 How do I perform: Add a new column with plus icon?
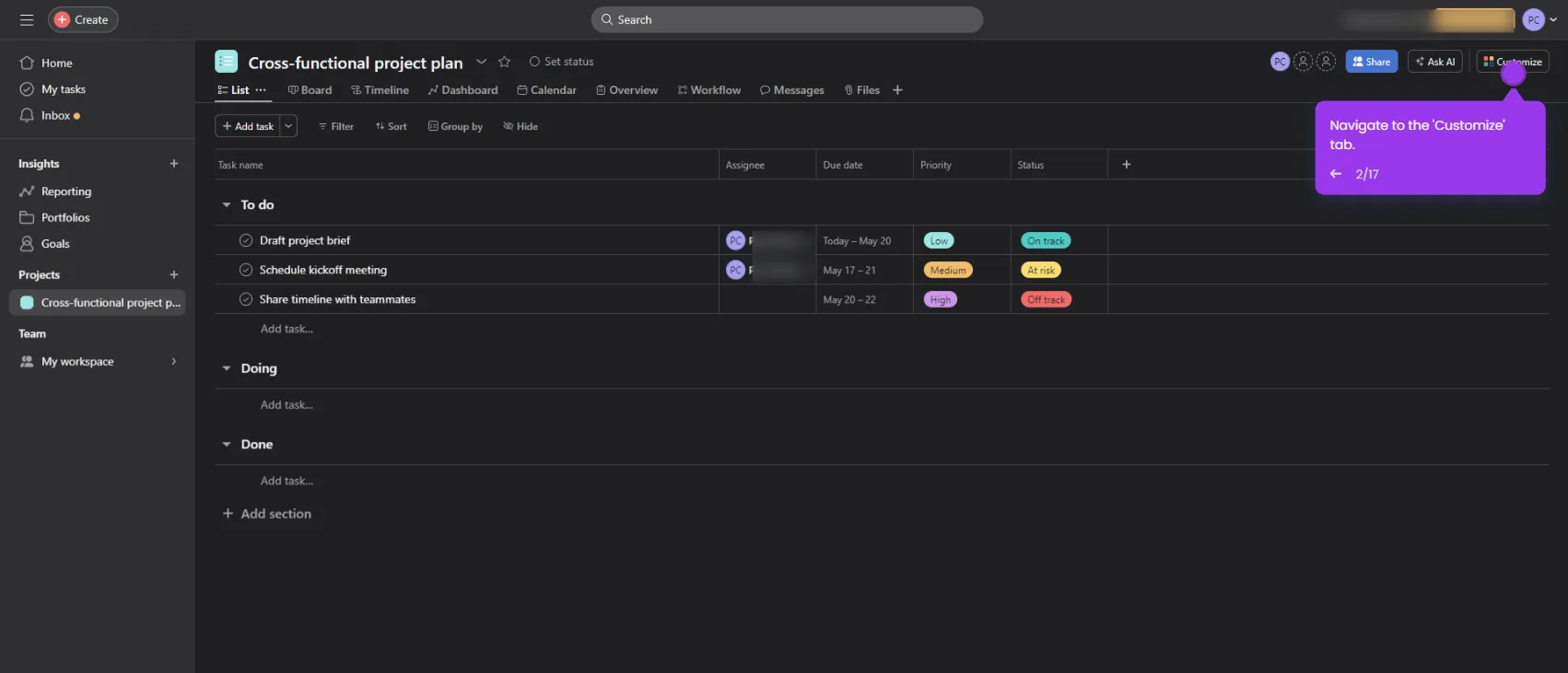coord(1126,165)
